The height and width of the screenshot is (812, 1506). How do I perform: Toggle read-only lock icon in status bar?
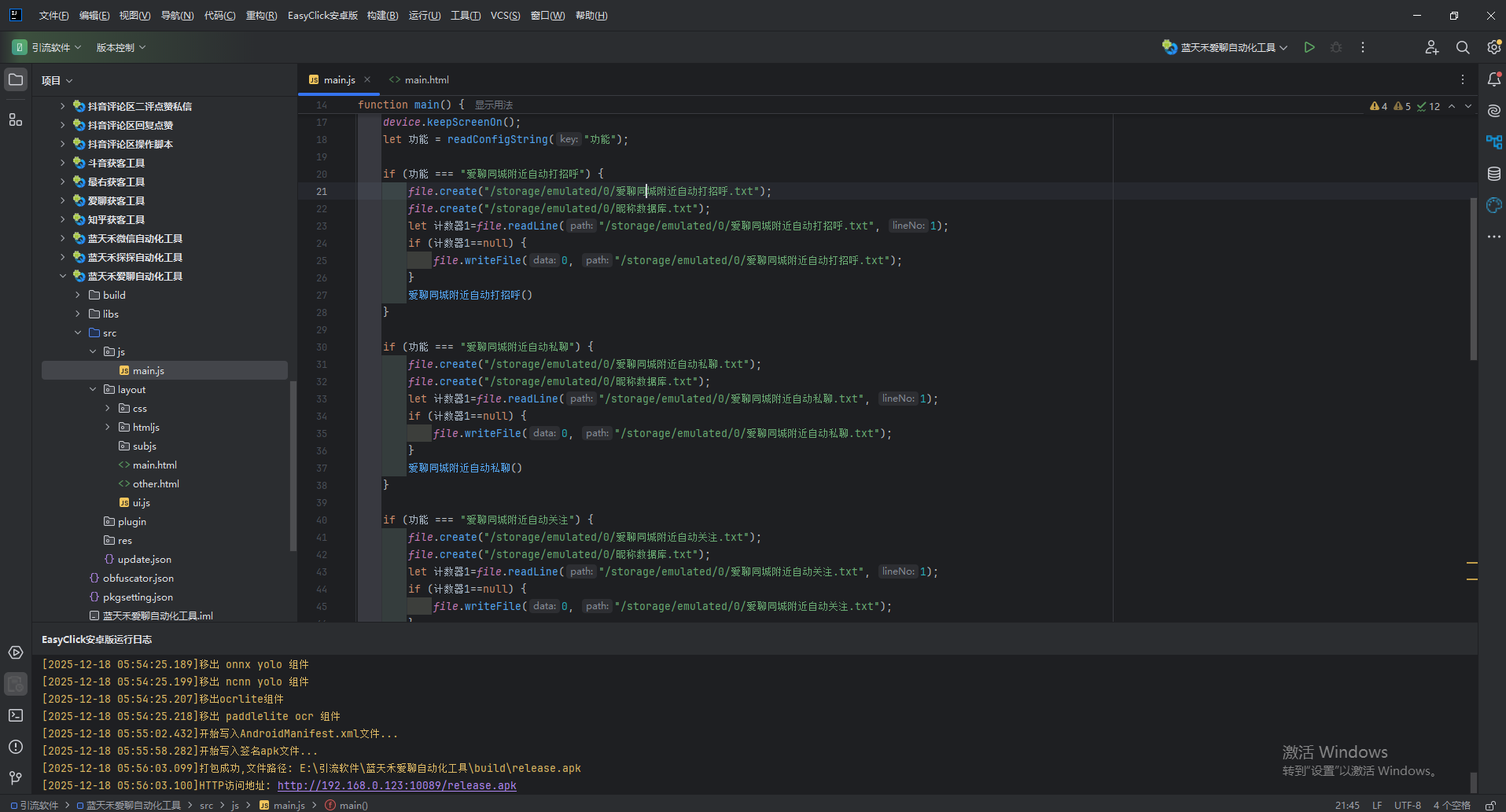1490,805
